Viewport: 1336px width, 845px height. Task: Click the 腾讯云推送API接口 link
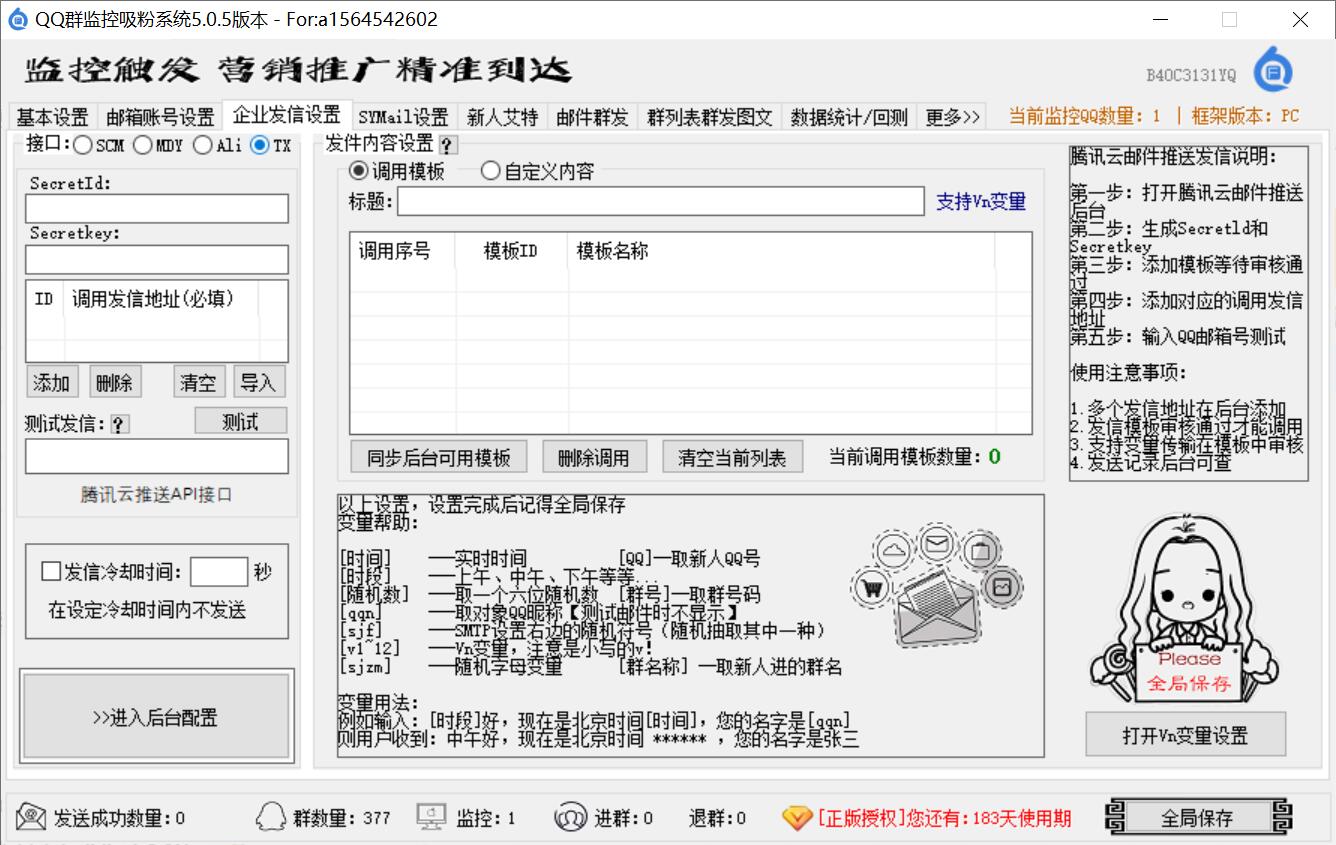pyautogui.click(x=157, y=494)
